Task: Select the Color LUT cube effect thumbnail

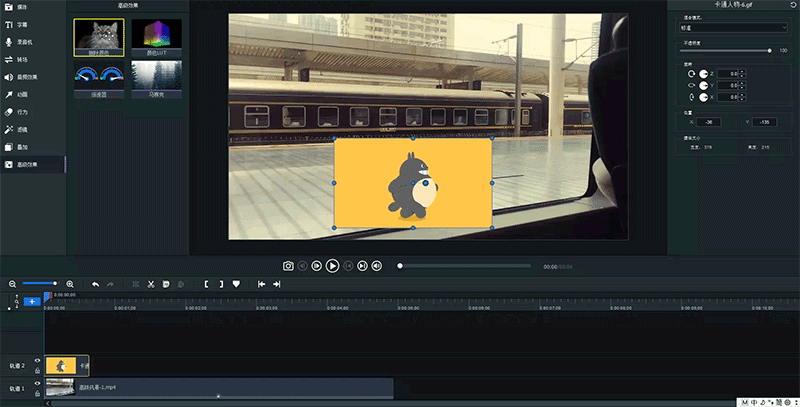Action: click(x=157, y=37)
